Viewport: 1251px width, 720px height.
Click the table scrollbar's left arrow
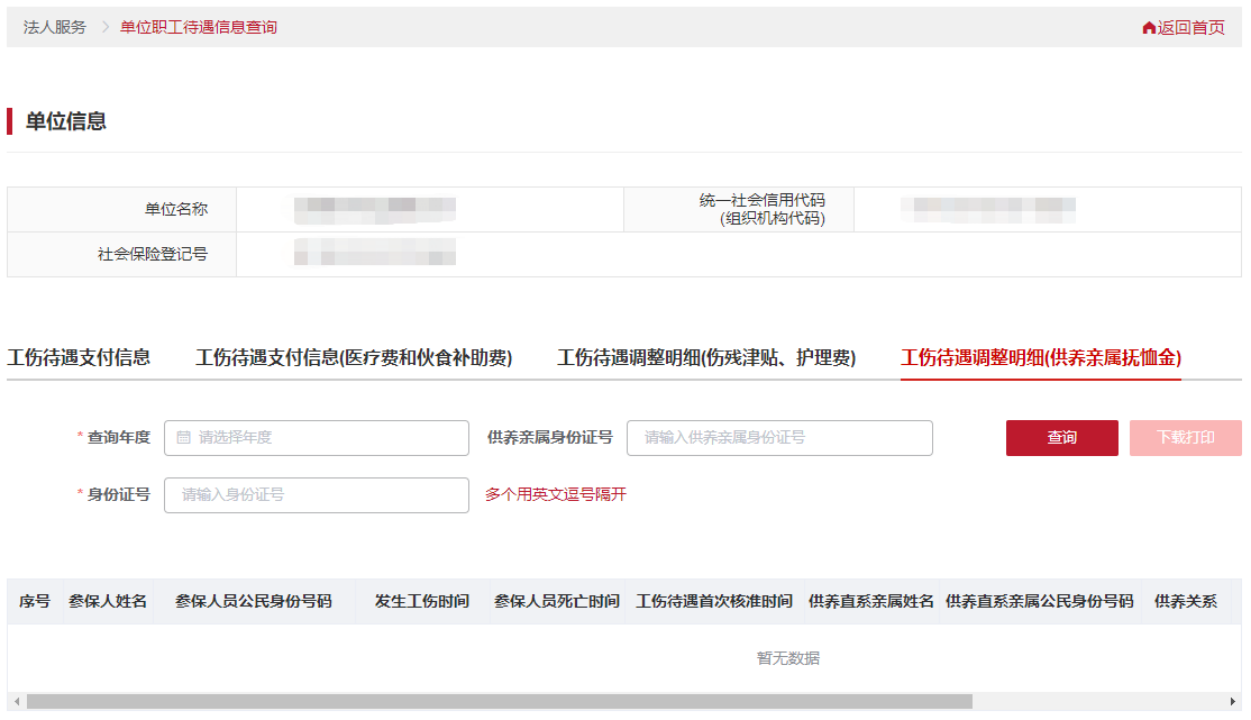[16, 702]
